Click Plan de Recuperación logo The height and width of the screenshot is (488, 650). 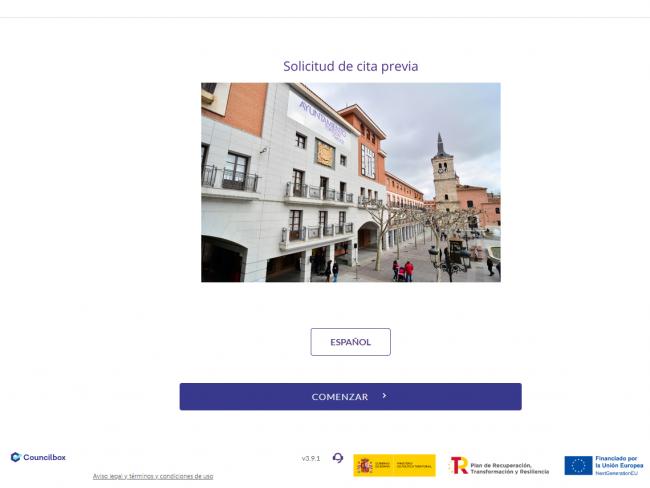point(499,466)
